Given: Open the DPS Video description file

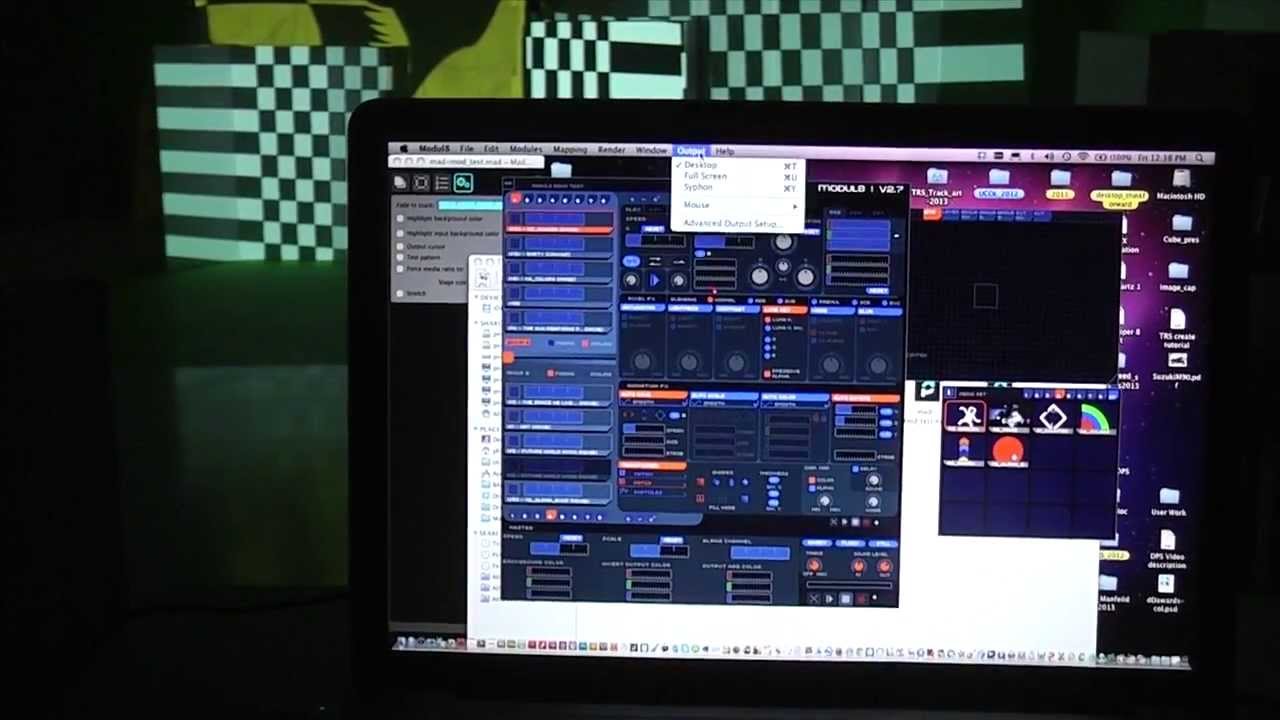Looking at the screenshot, I should click(x=1166, y=551).
